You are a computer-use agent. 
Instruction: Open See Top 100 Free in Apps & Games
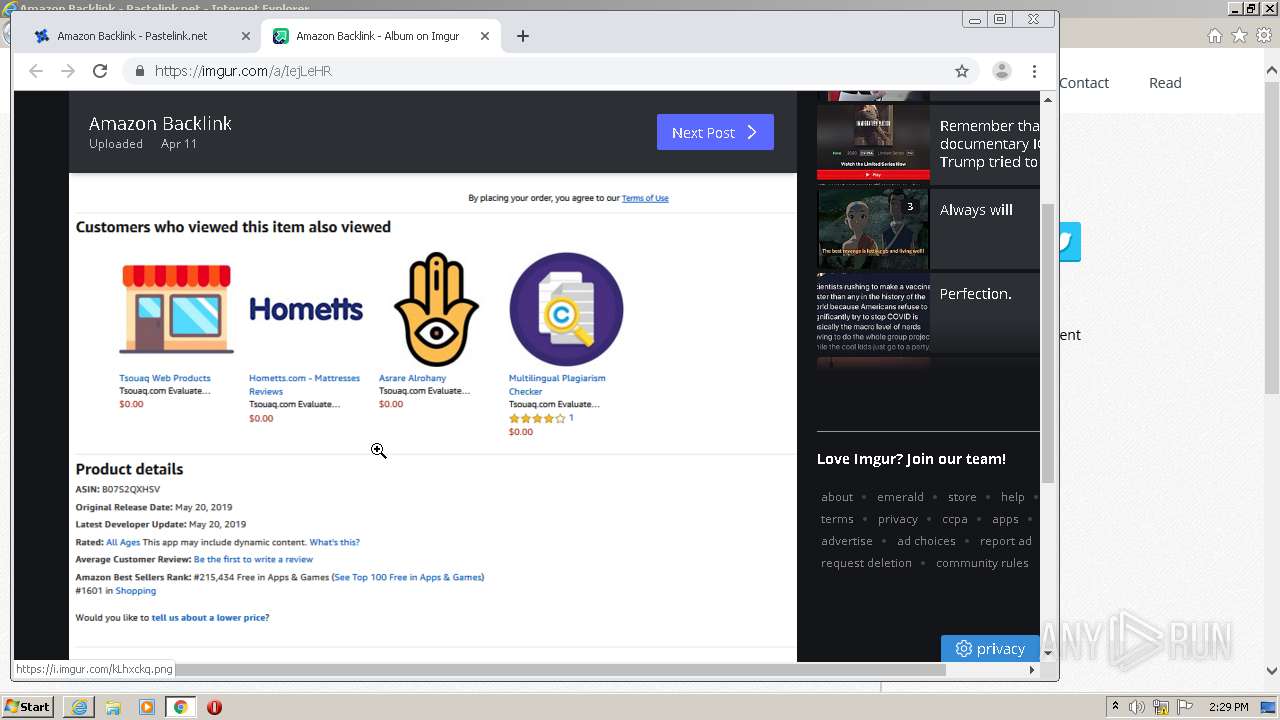click(x=407, y=577)
